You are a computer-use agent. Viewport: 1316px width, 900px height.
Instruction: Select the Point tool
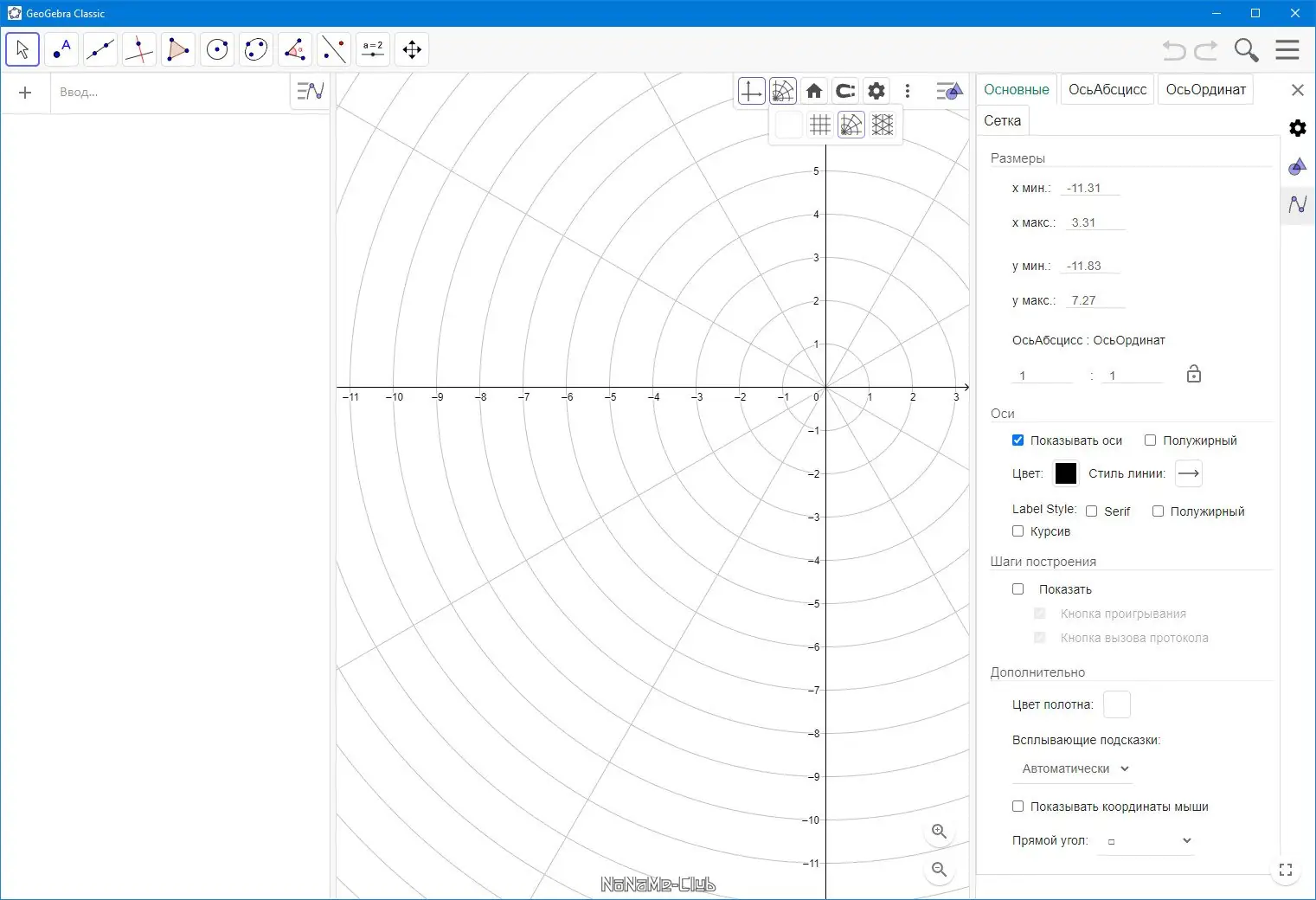(61, 49)
